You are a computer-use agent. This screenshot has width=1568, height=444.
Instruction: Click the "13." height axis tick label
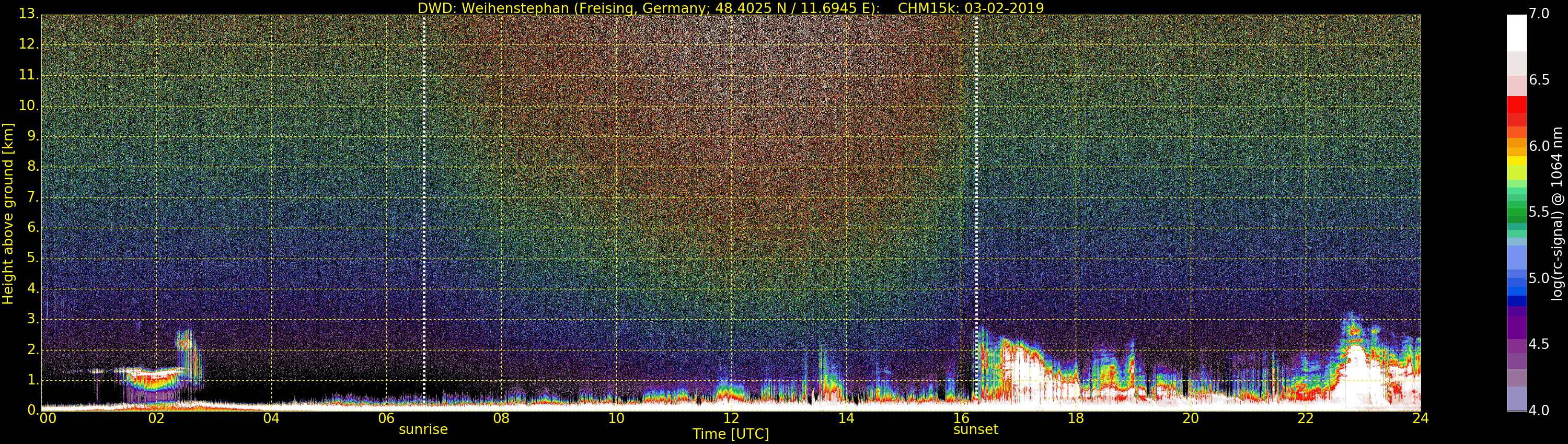(29, 14)
